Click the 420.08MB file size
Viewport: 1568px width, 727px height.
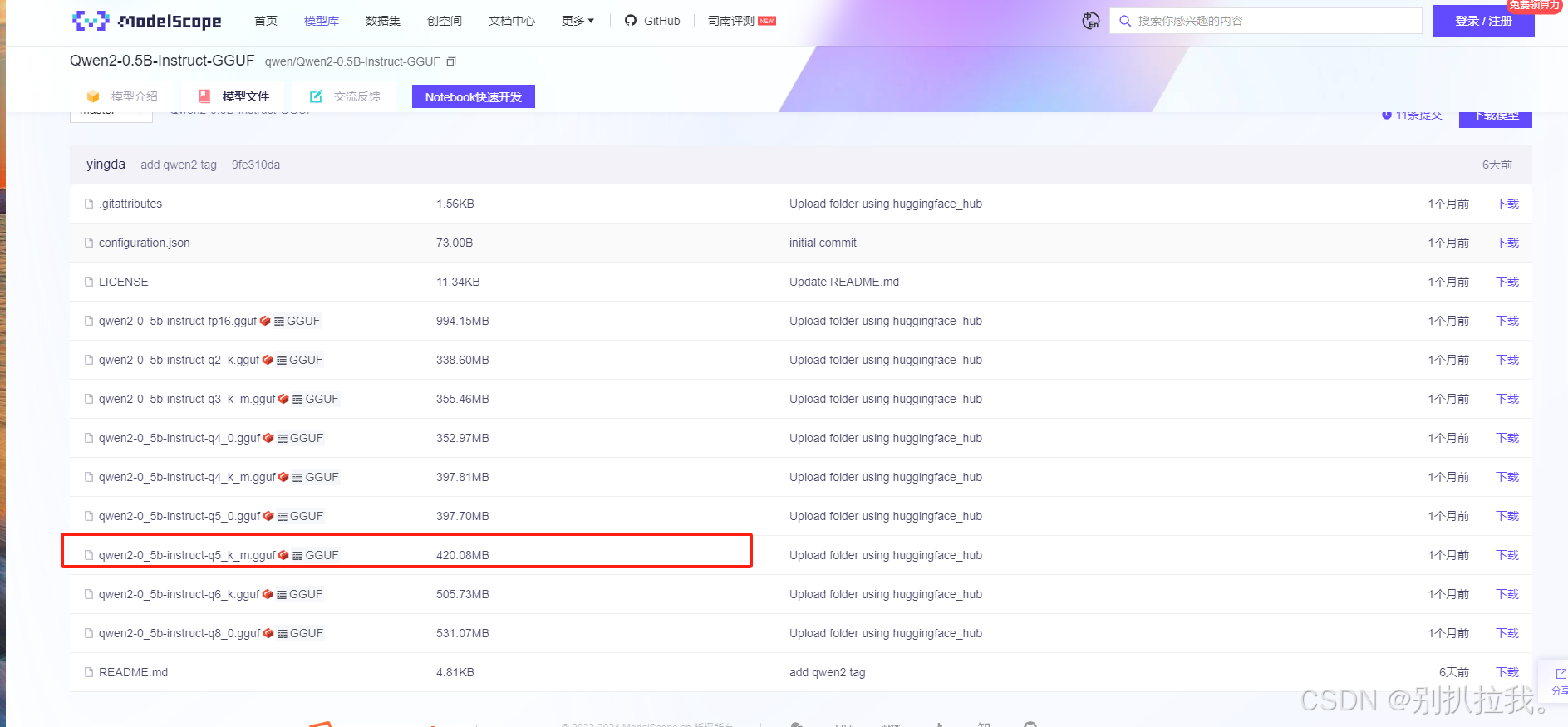[x=463, y=555]
